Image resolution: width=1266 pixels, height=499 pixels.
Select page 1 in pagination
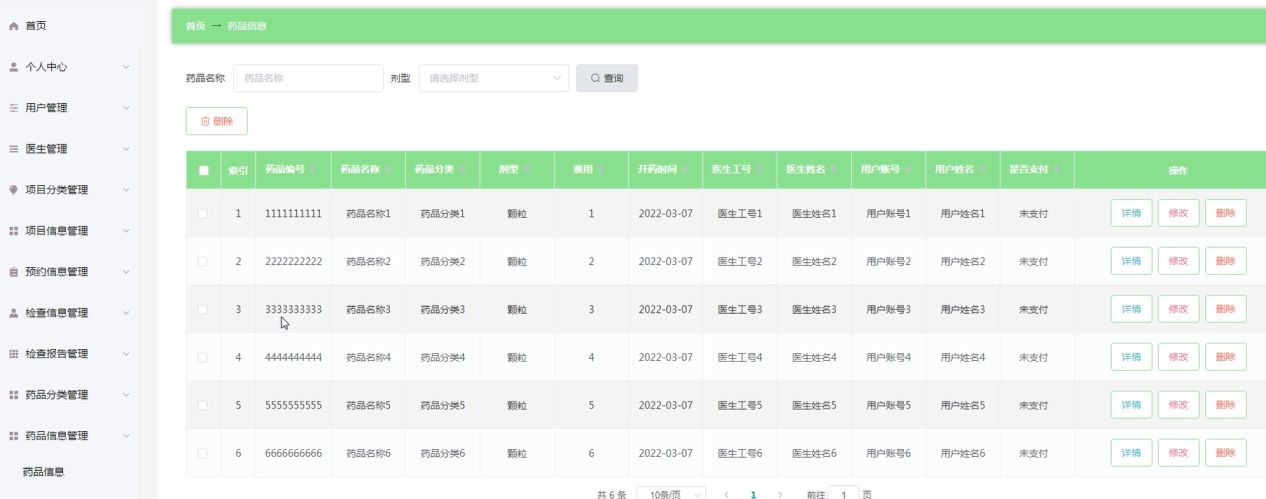(x=753, y=494)
